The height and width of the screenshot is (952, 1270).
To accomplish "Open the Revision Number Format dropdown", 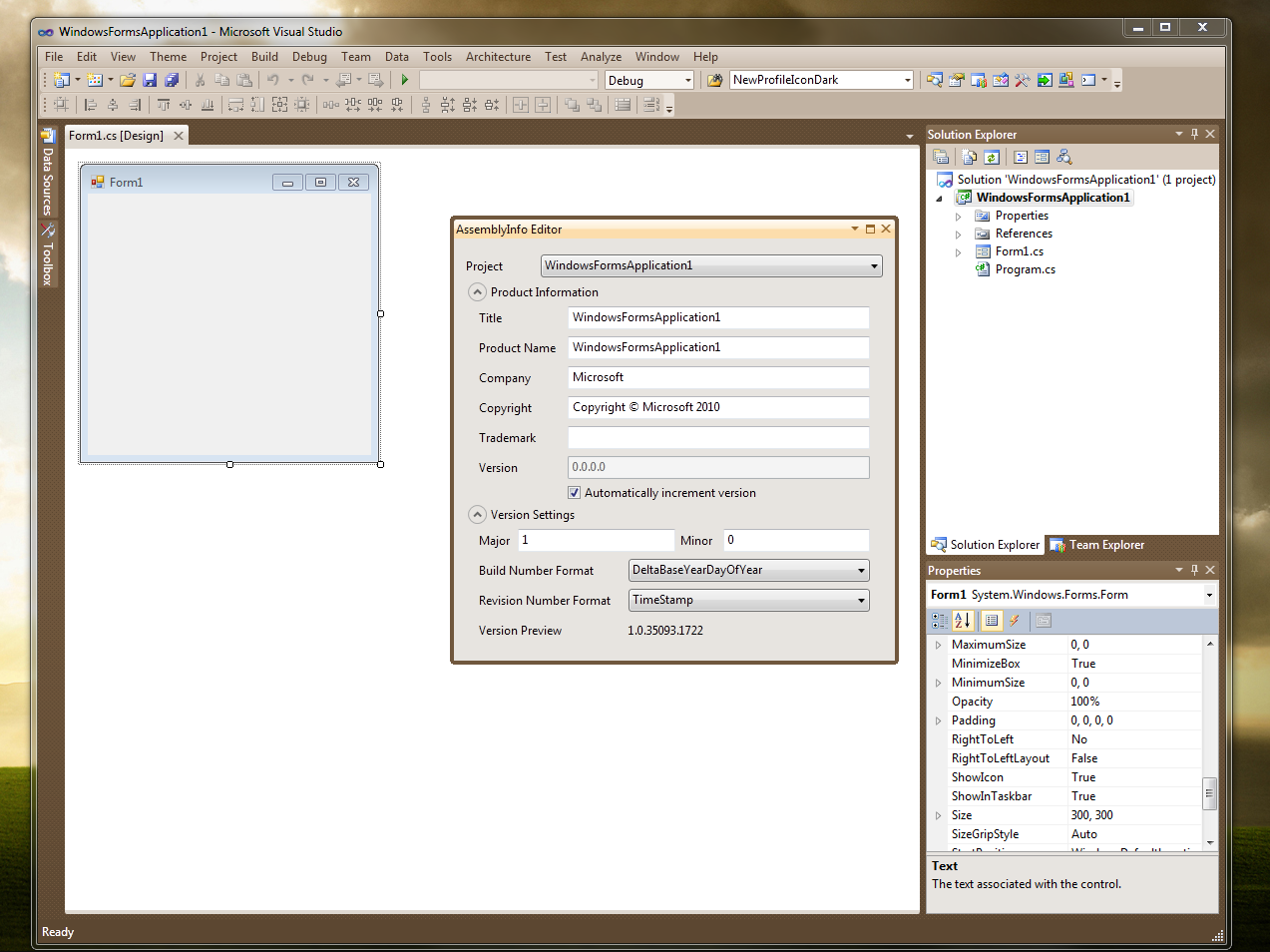I will click(x=861, y=601).
